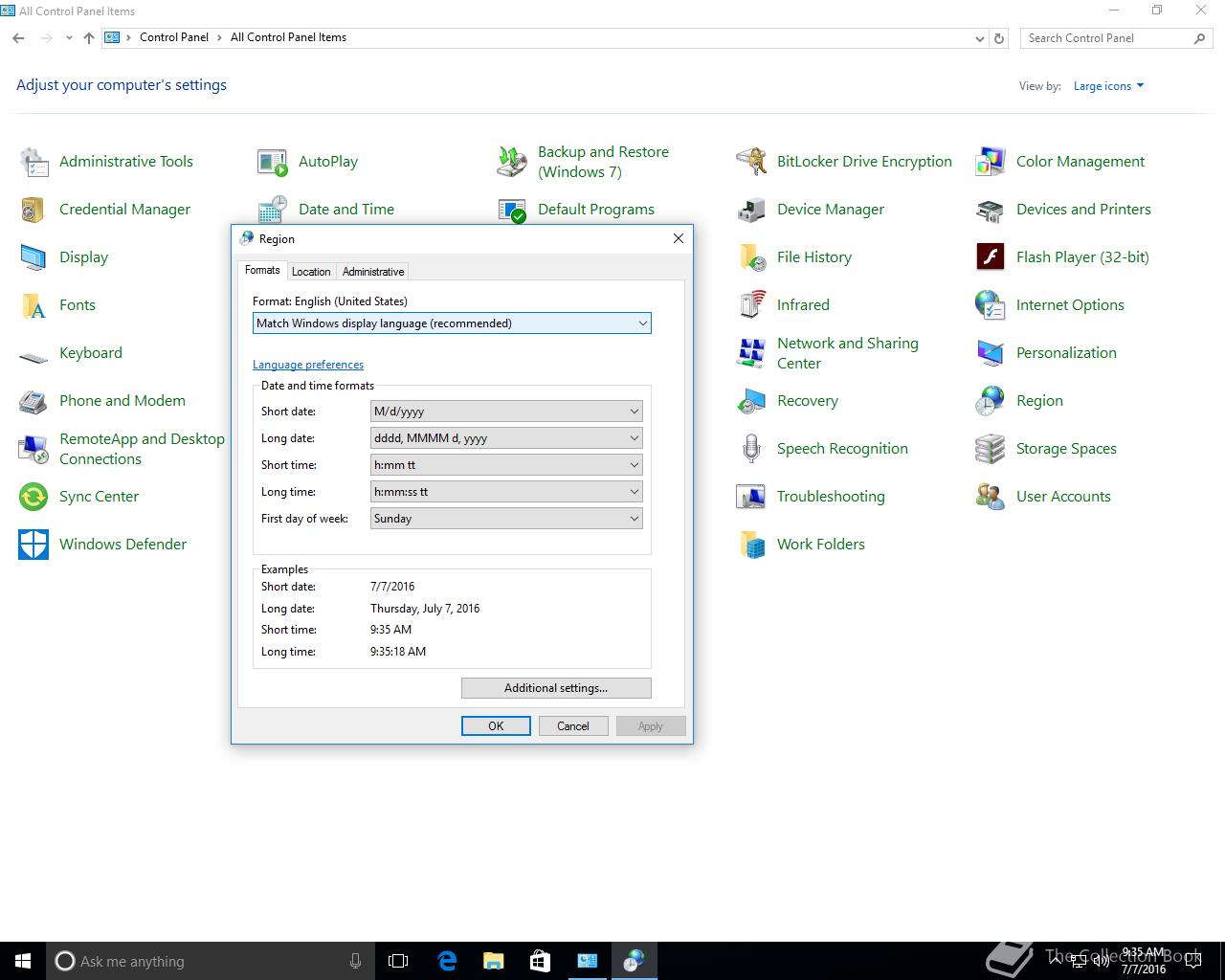
Task: Go up one level with Up arrow
Action: point(89,38)
